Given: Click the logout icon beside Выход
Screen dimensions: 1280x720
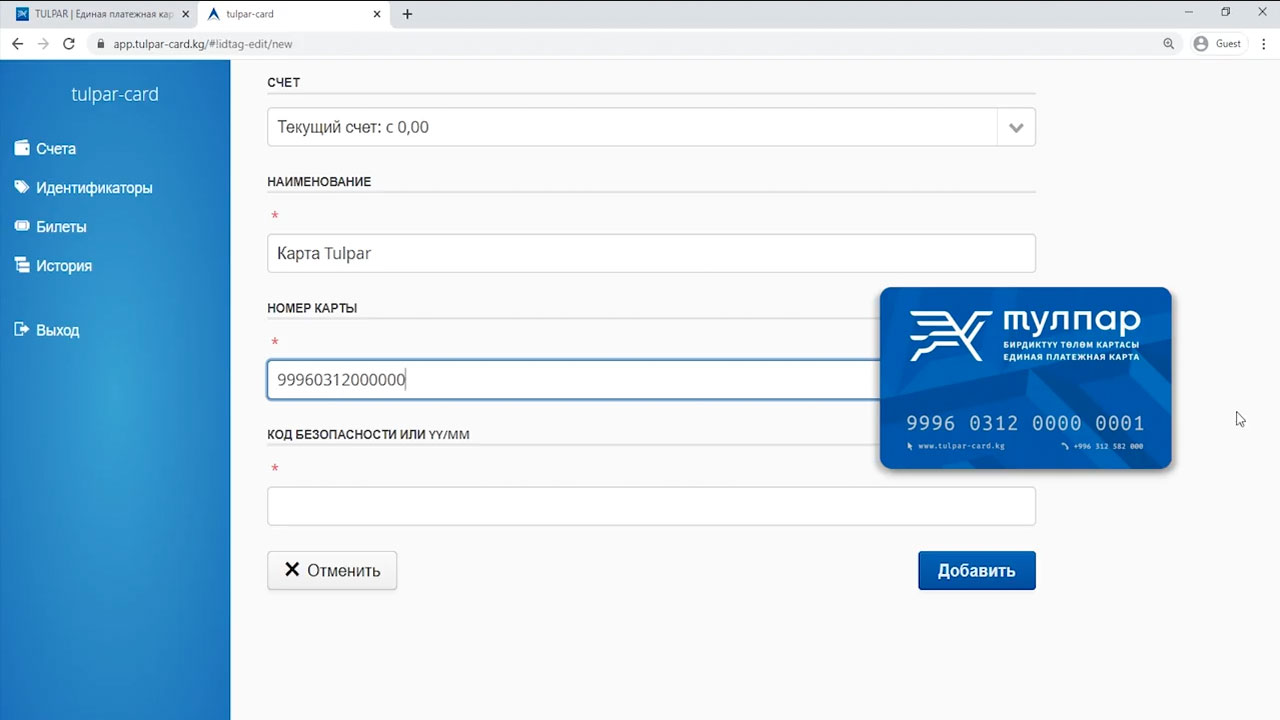Looking at the screenshot, I should click(21, 329).
